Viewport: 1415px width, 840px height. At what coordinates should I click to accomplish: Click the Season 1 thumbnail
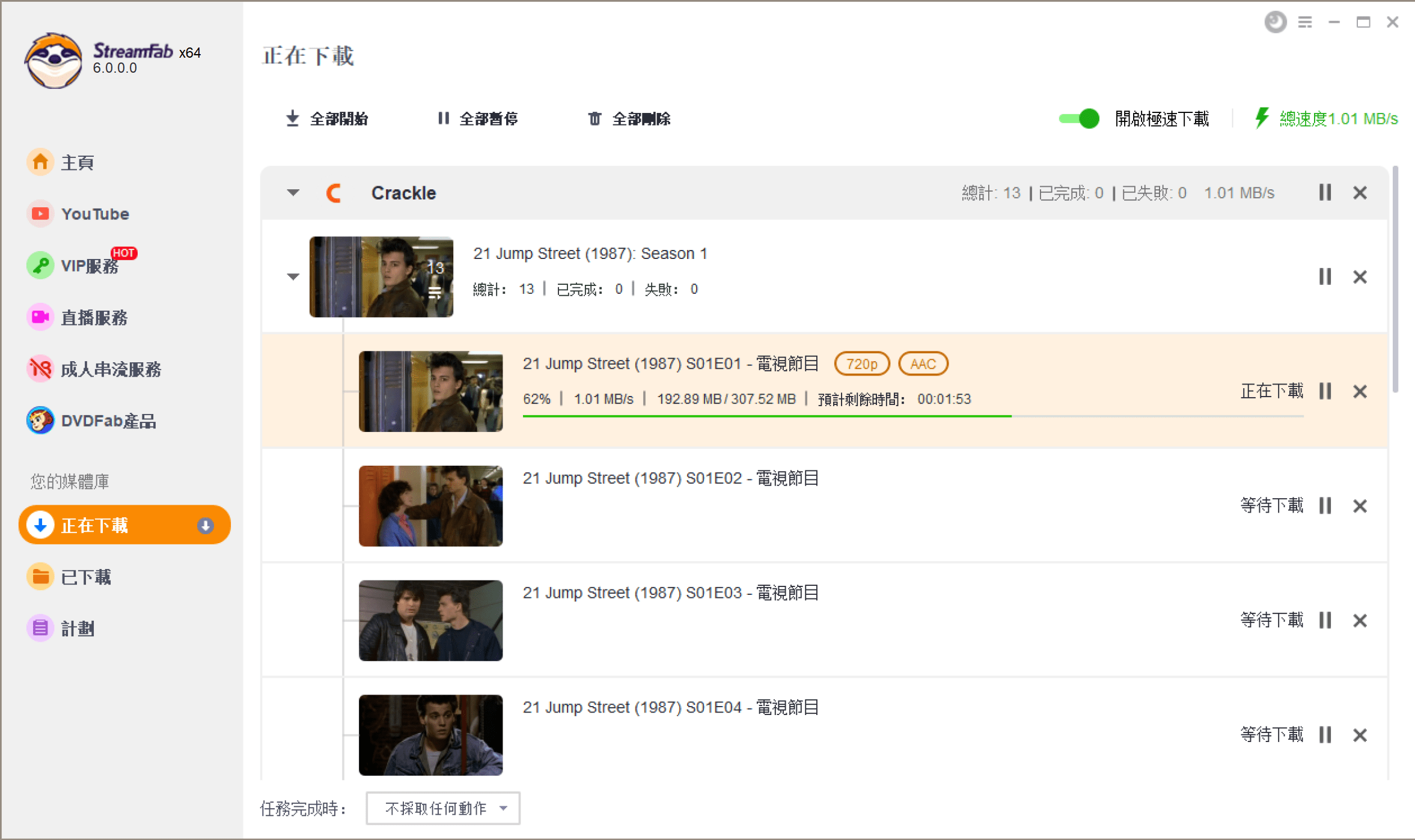coord(381,277)
